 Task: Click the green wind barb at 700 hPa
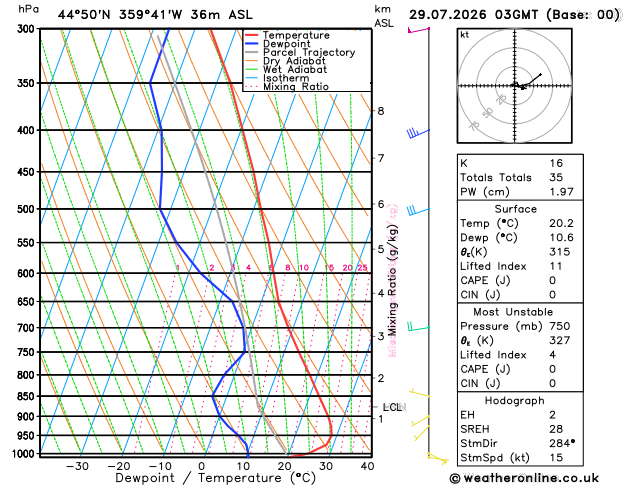418,326
